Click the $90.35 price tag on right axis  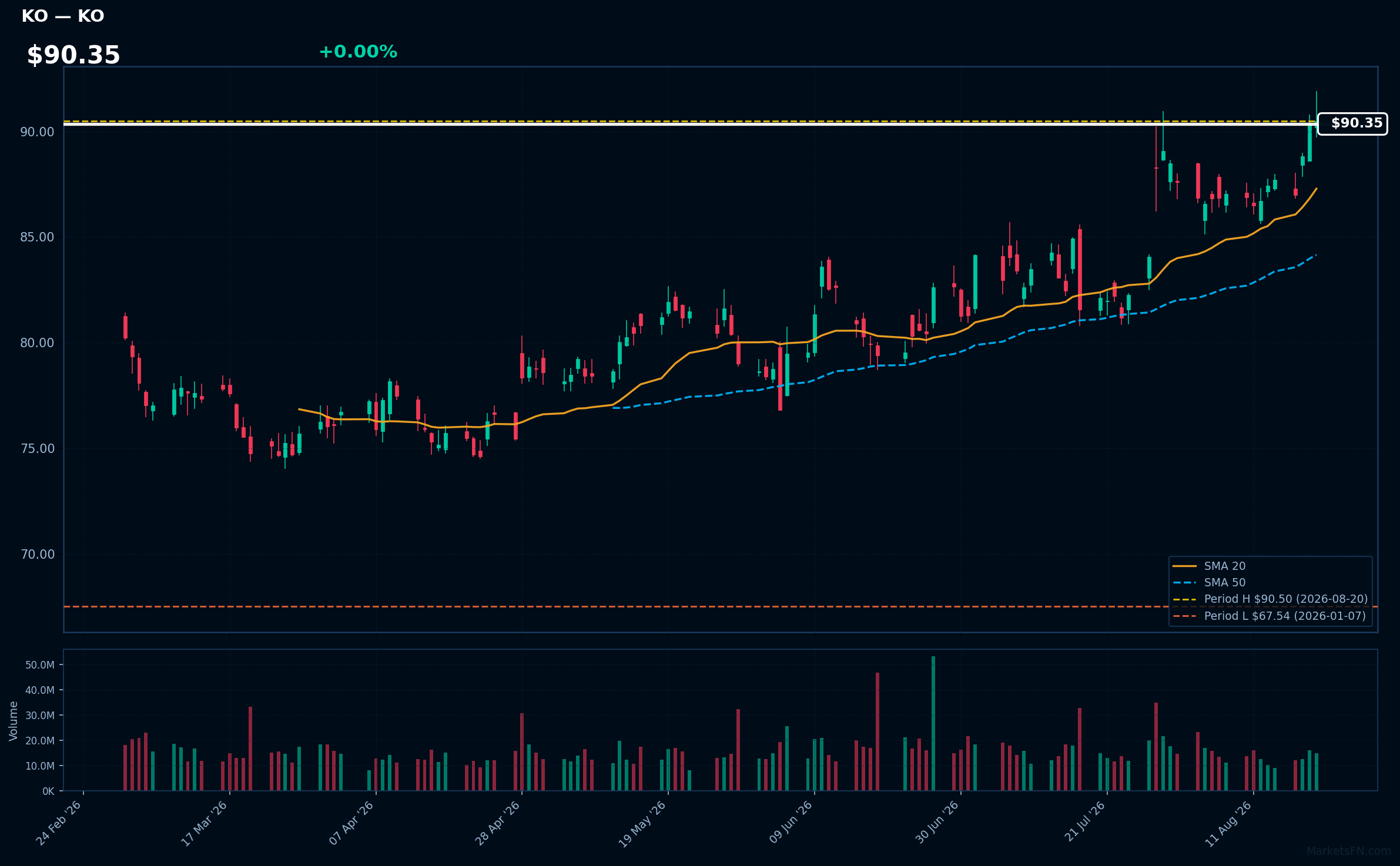coord(1352,123)
